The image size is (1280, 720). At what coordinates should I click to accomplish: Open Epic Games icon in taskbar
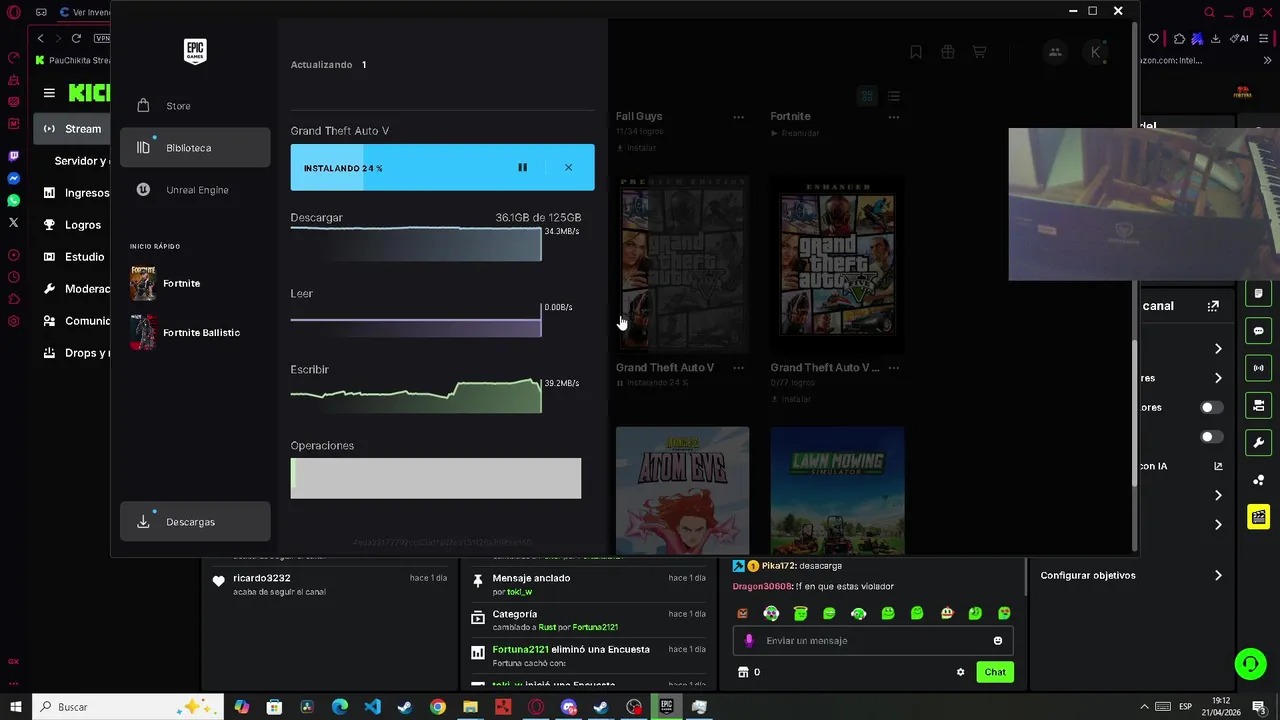(666, 707)
